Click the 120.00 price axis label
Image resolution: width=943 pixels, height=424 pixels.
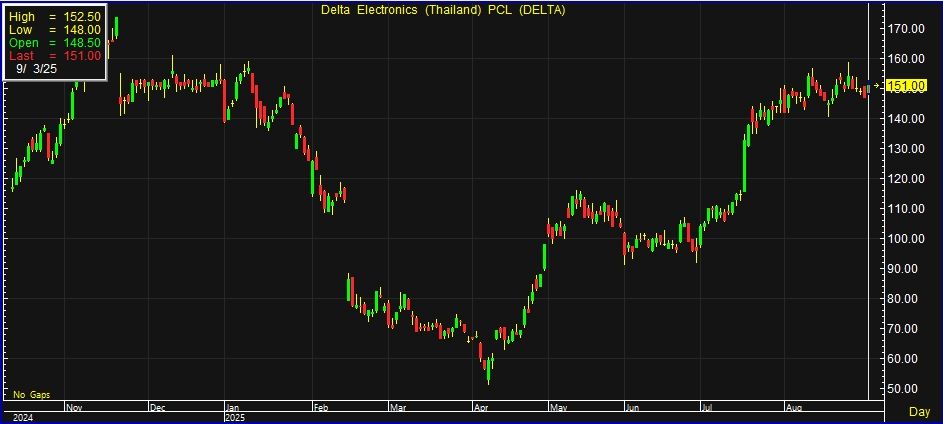pyautogui.click(x=907, y=179)
